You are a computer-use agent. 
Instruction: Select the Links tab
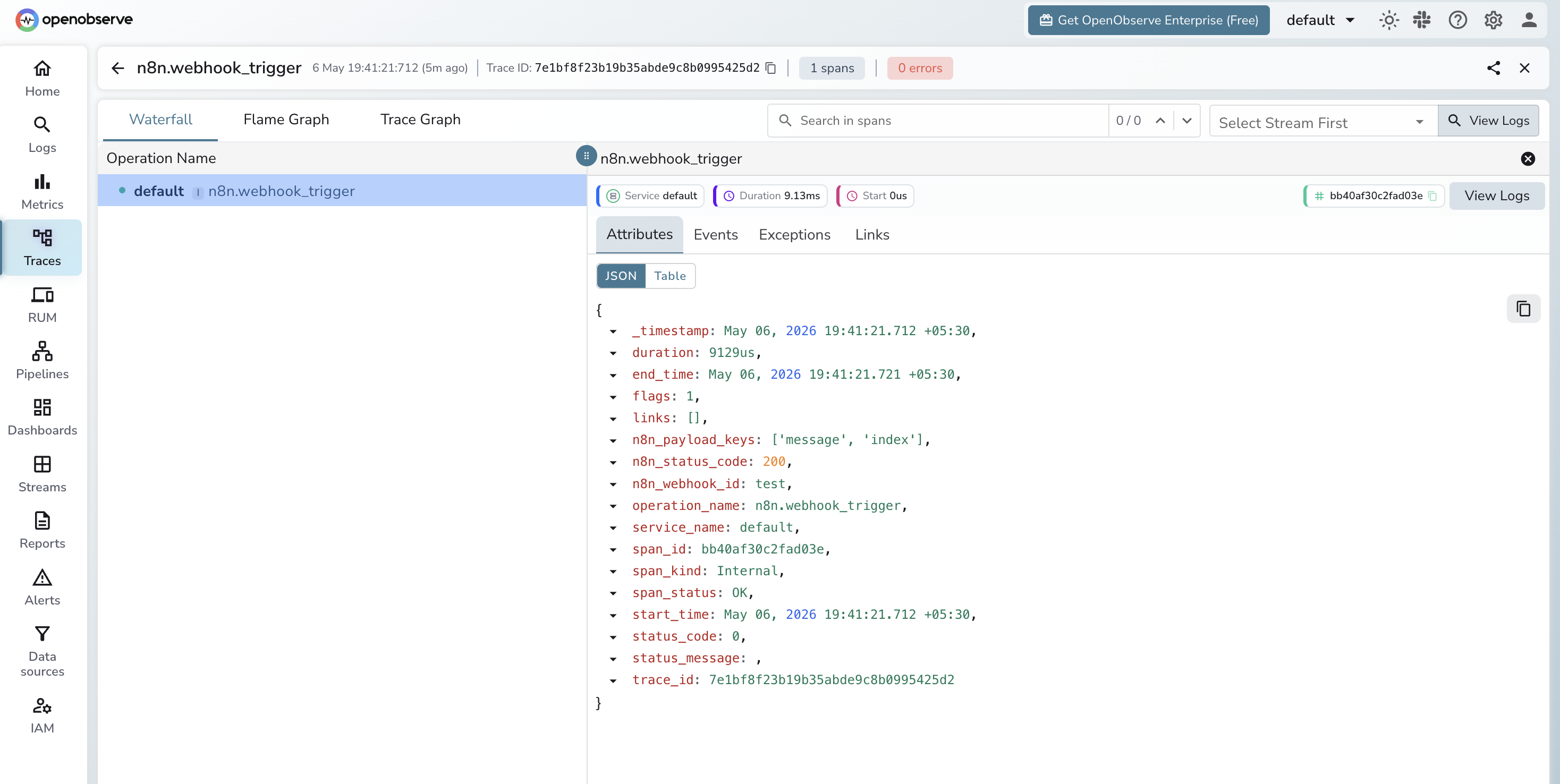coord(872,235)
